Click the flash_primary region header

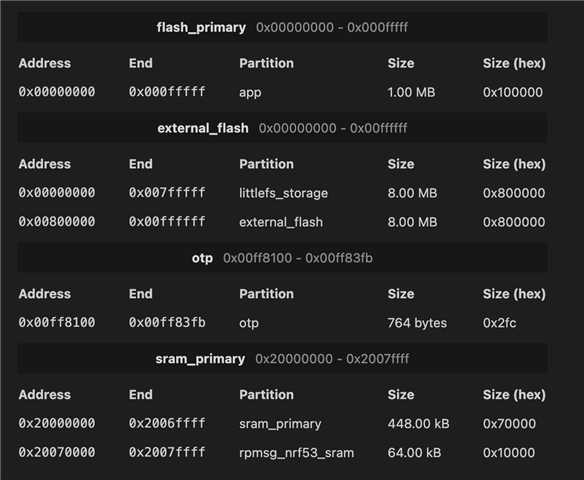click(282, 27)
